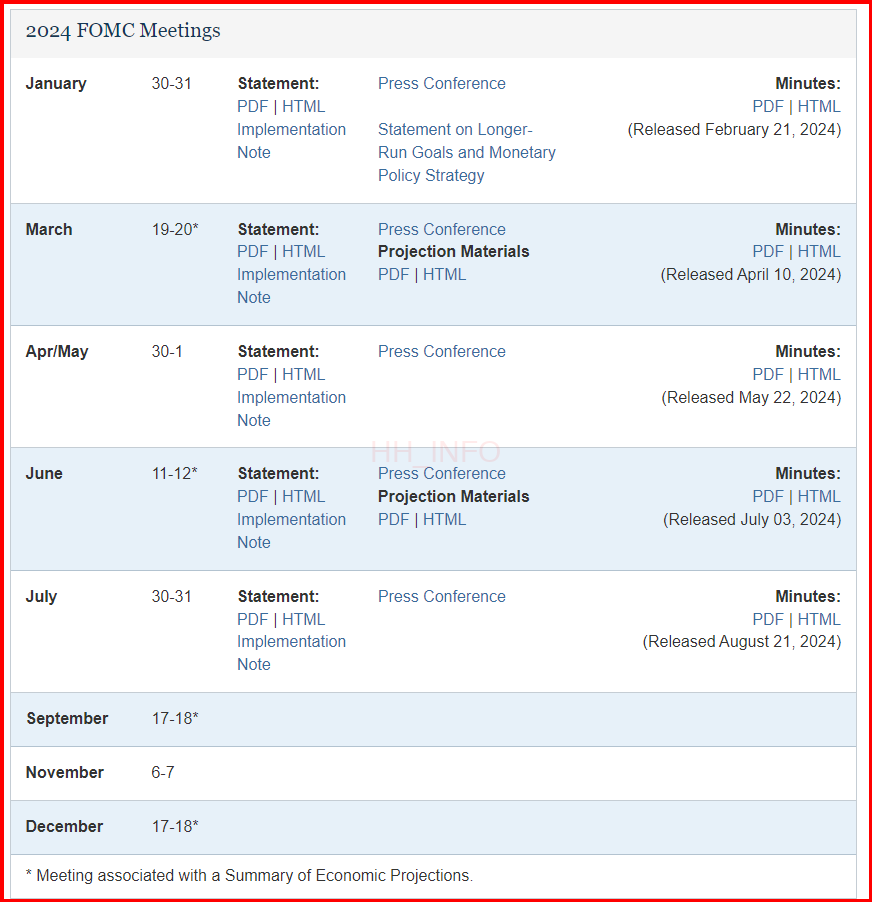Open Statement on Longer-Run Goals link
This screenshot has height=902, width=872.
[466, 152]
